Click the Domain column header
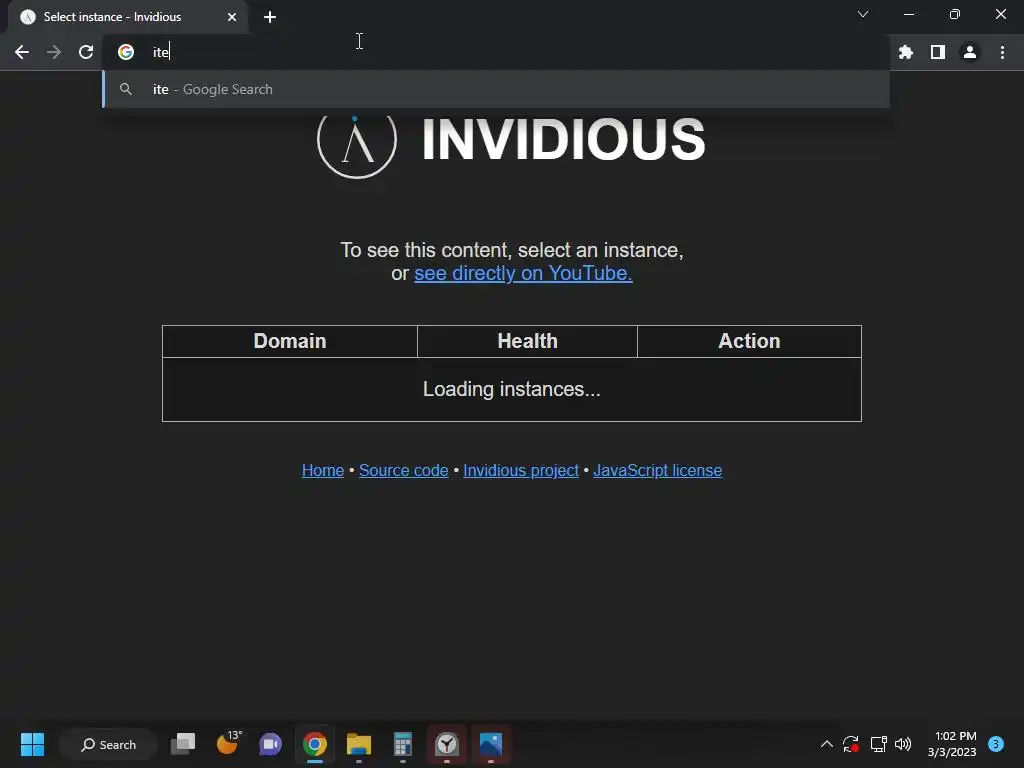This screenshot has width=1024, height=768. coord(290,341)
